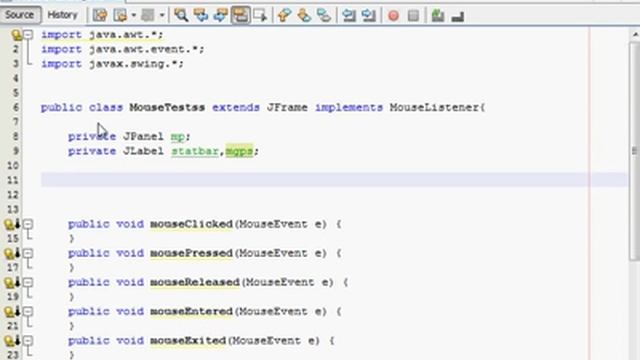Click the lightbulb hint beside mousePressed

9,253
